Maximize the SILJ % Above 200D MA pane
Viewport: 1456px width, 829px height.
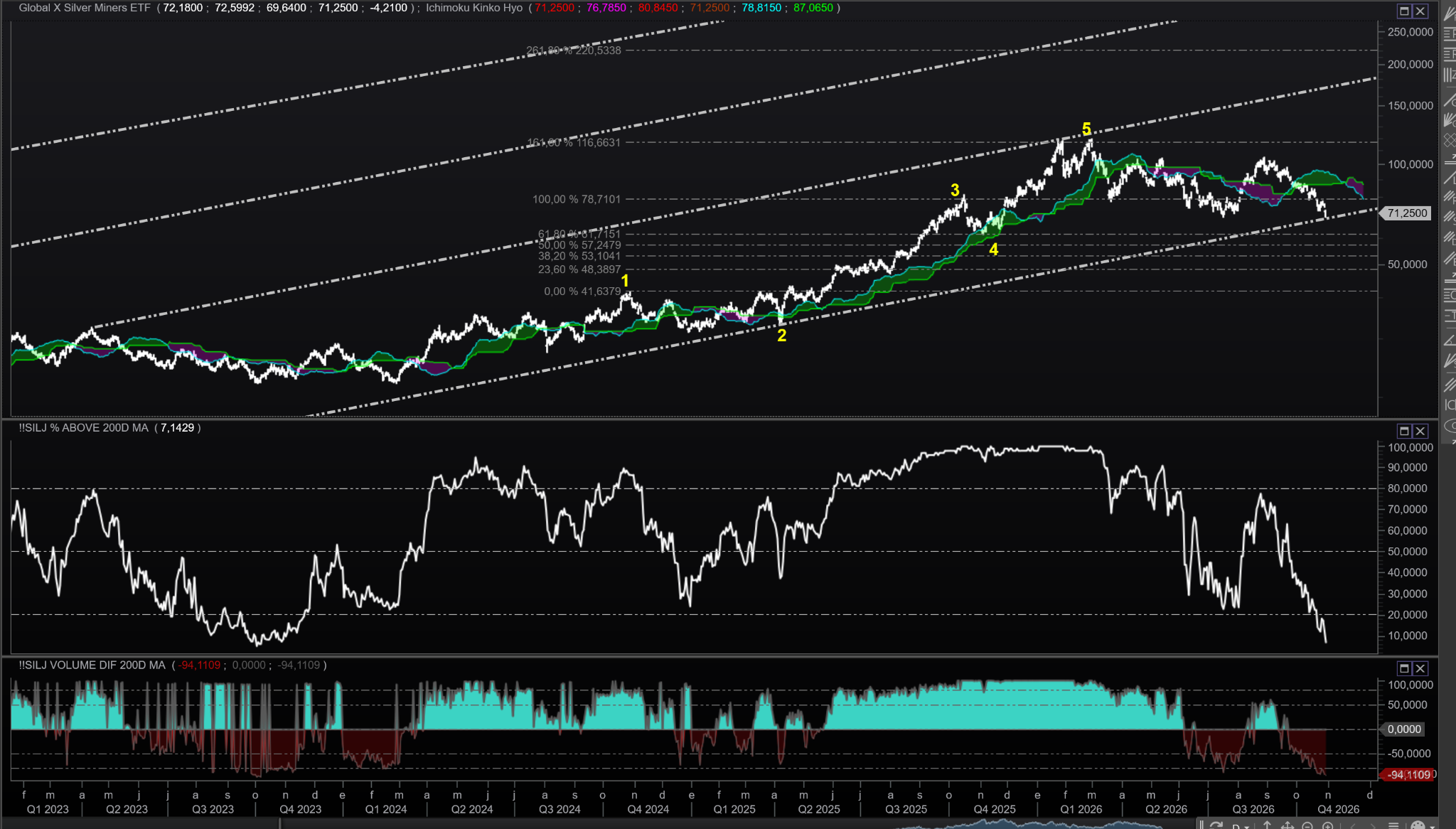(1404, 431)
